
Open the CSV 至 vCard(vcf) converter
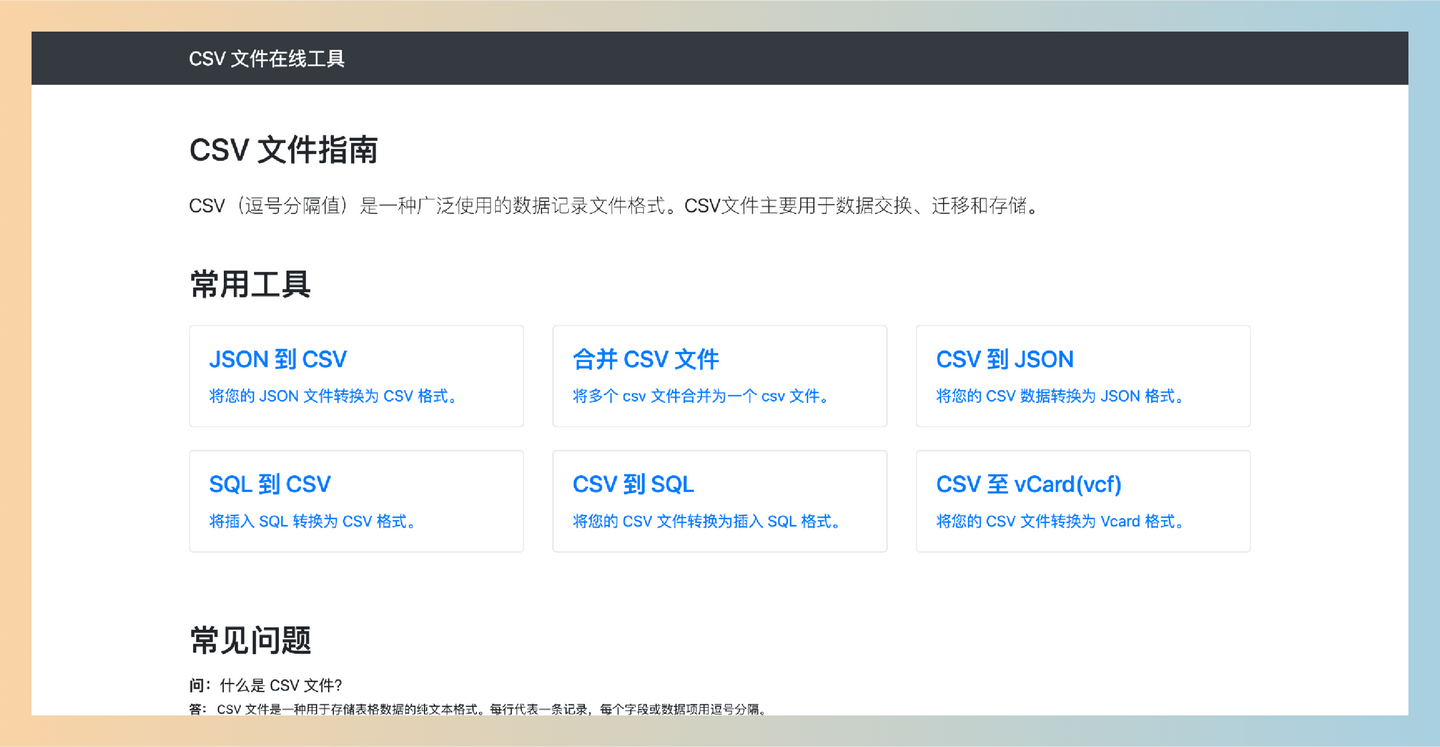pos(1027,484)
